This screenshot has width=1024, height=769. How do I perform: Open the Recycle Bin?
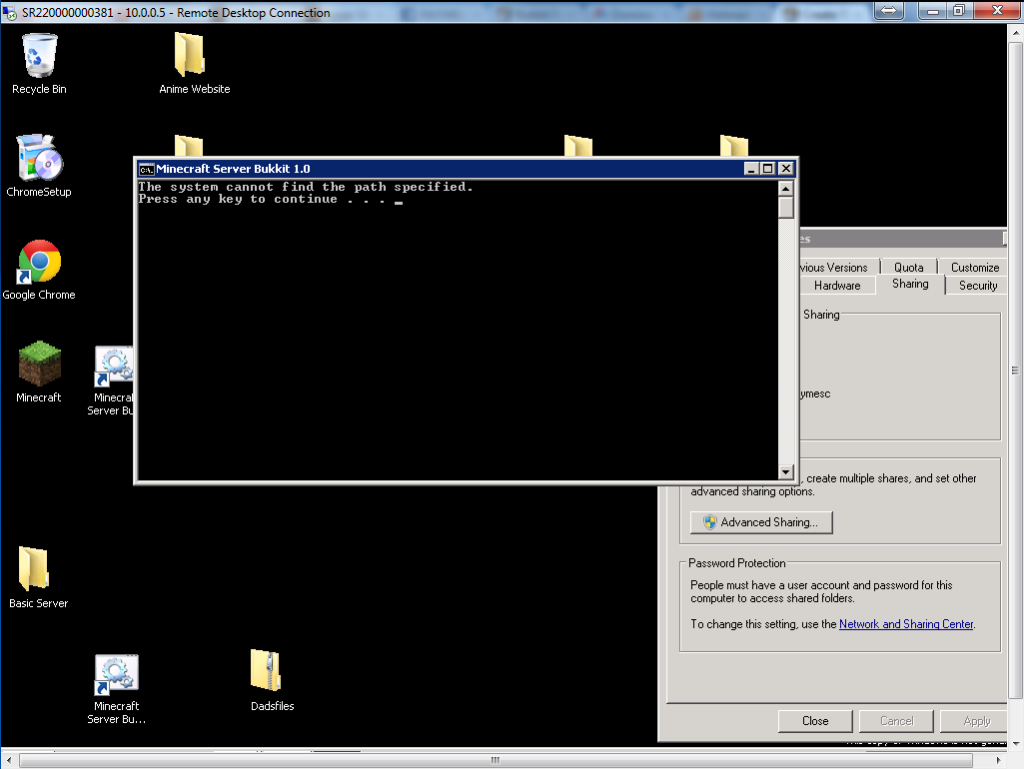coord(38,55)
